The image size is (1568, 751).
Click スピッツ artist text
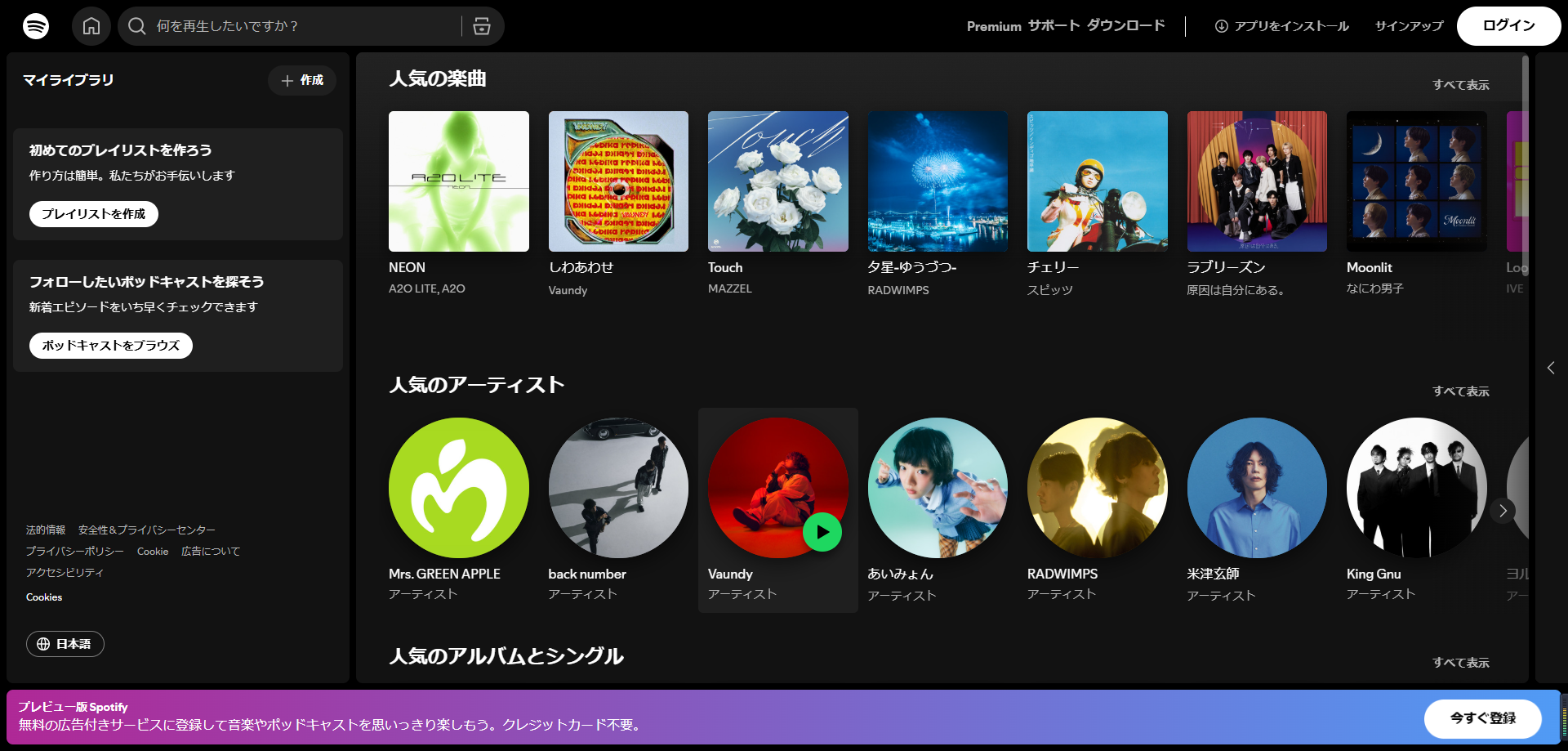1050,290
